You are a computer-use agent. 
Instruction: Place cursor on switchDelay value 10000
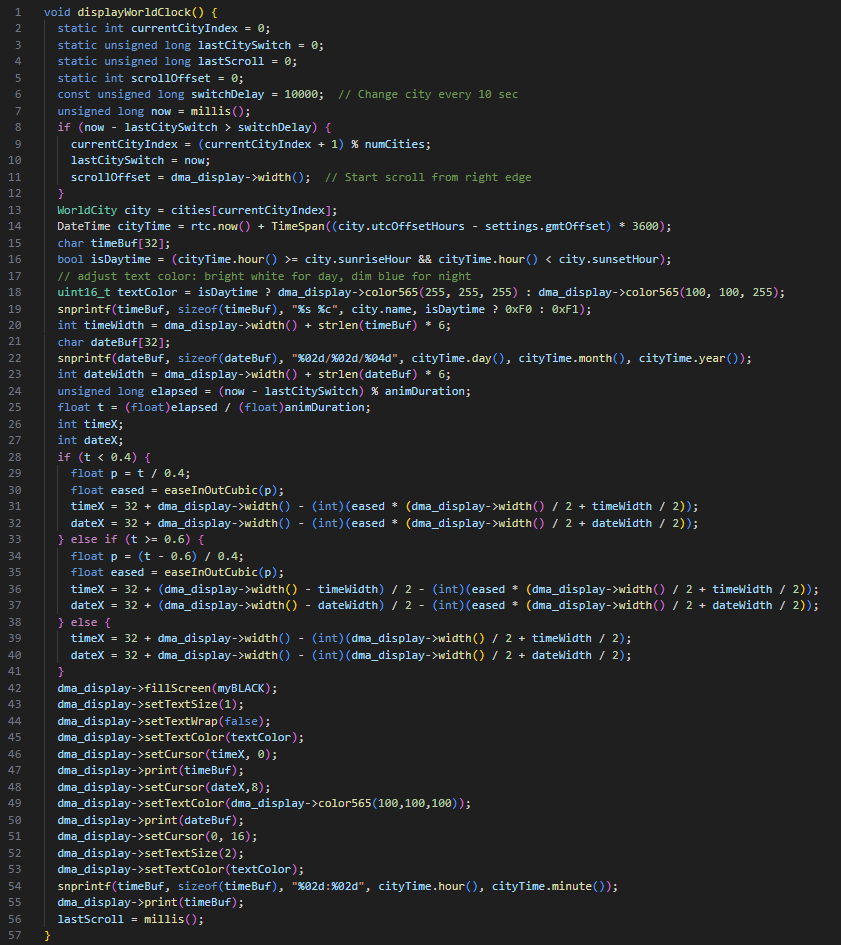(304, 94)
